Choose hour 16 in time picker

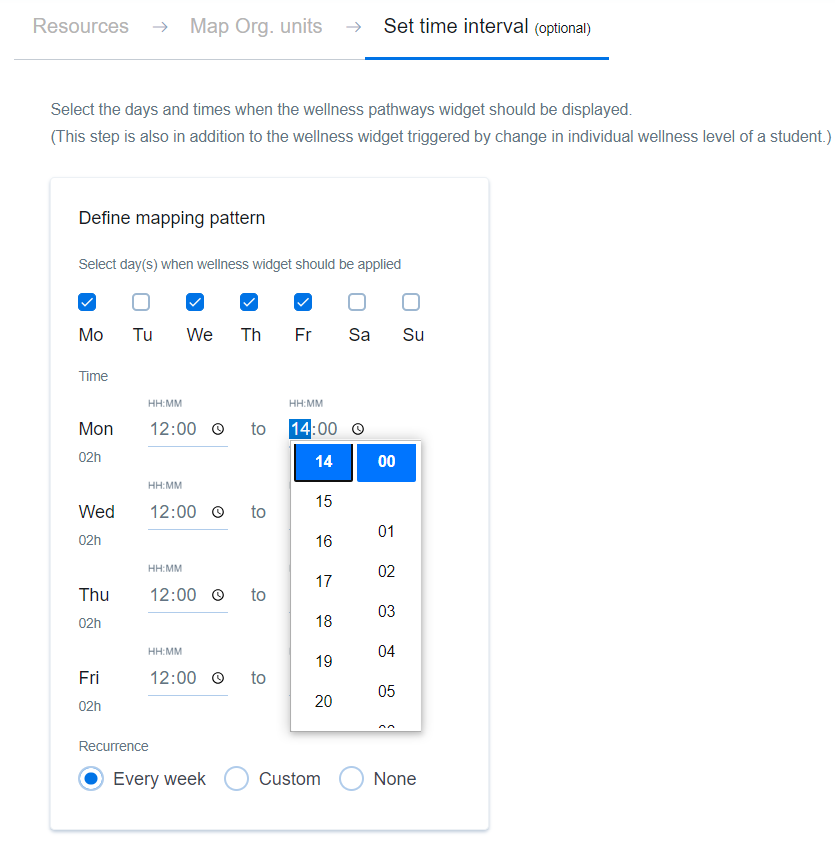coord(324,541)
